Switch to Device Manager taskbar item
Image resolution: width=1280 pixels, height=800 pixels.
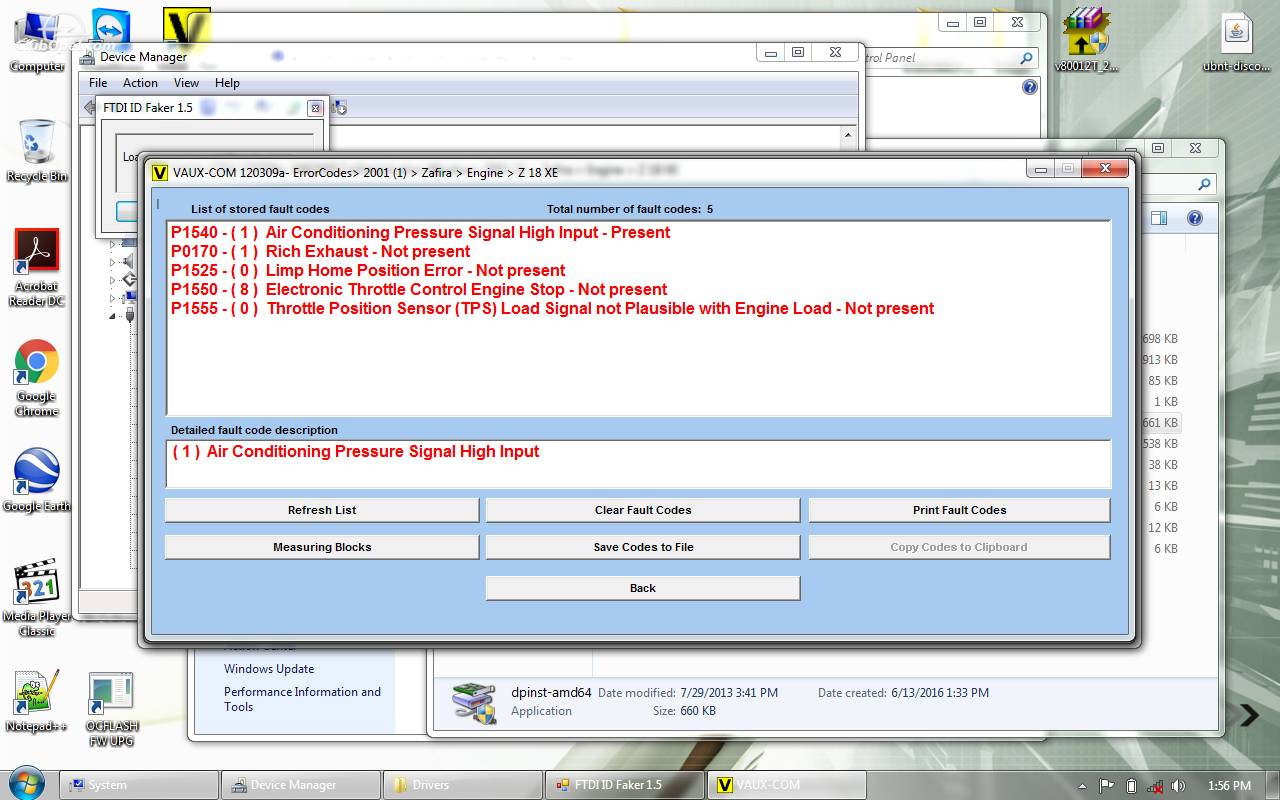(301, 785)
